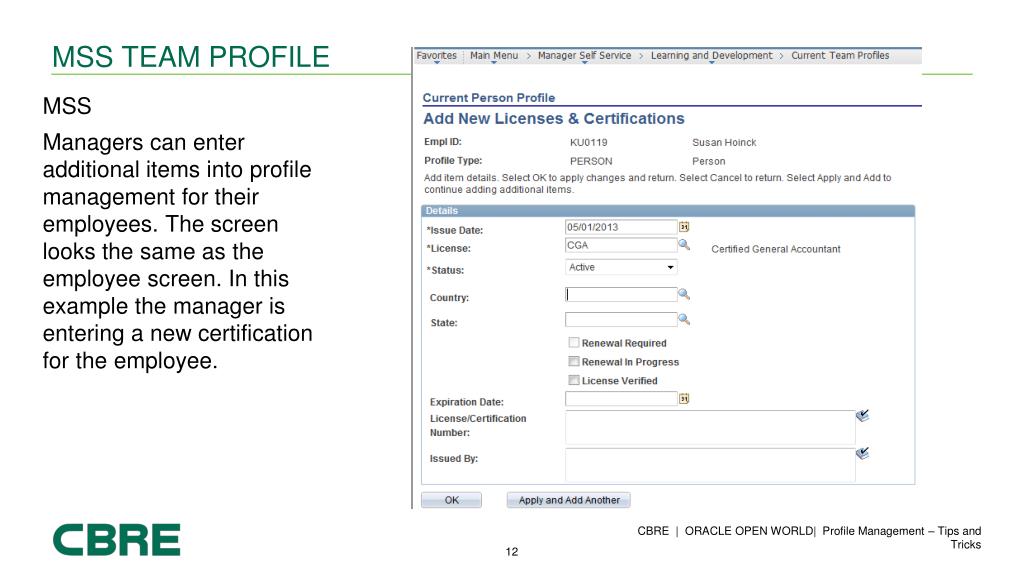Click the Current Person Profile heading

(x=488, y=98)
